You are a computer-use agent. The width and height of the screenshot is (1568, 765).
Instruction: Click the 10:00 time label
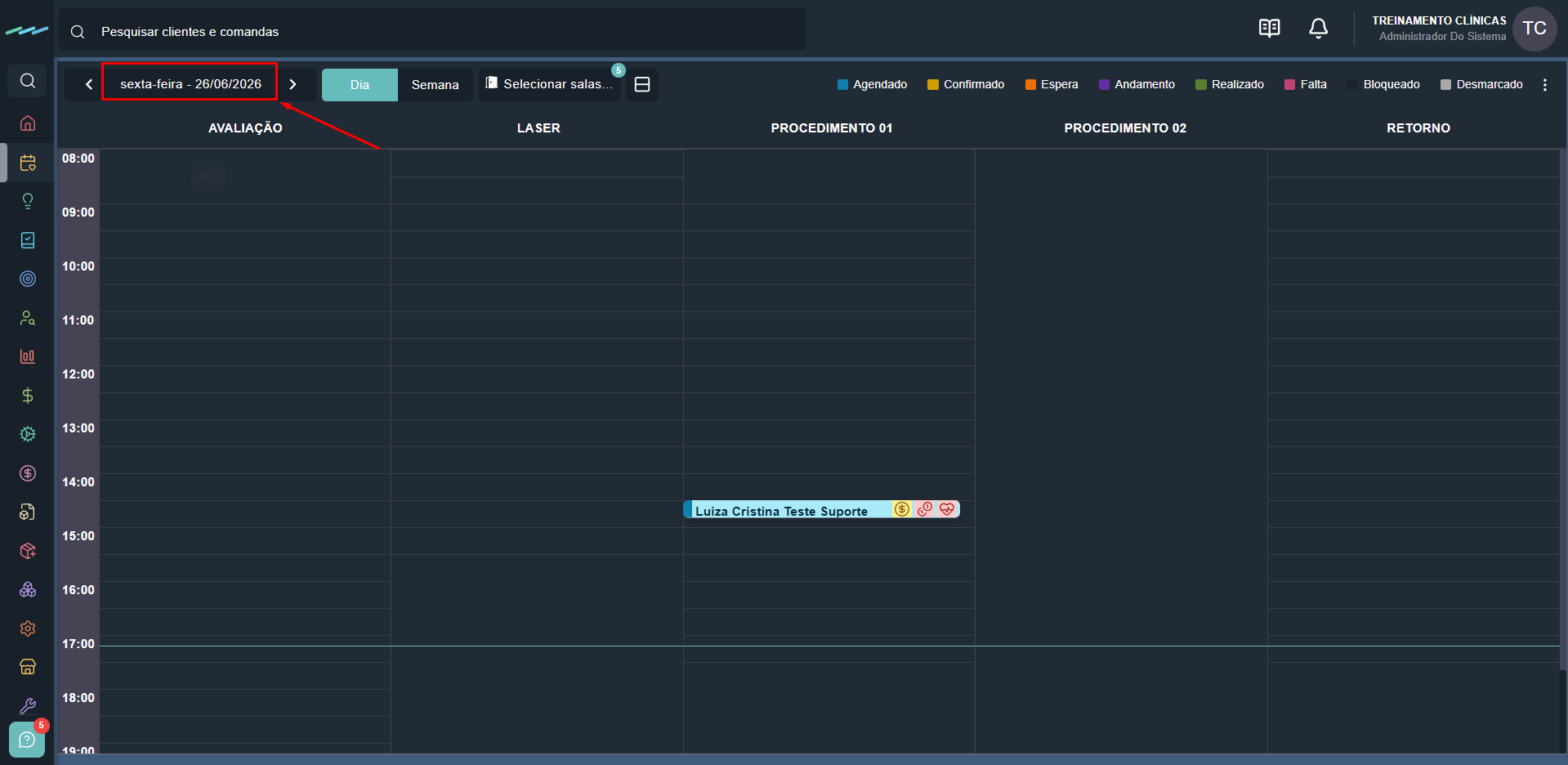coord(78,266)
